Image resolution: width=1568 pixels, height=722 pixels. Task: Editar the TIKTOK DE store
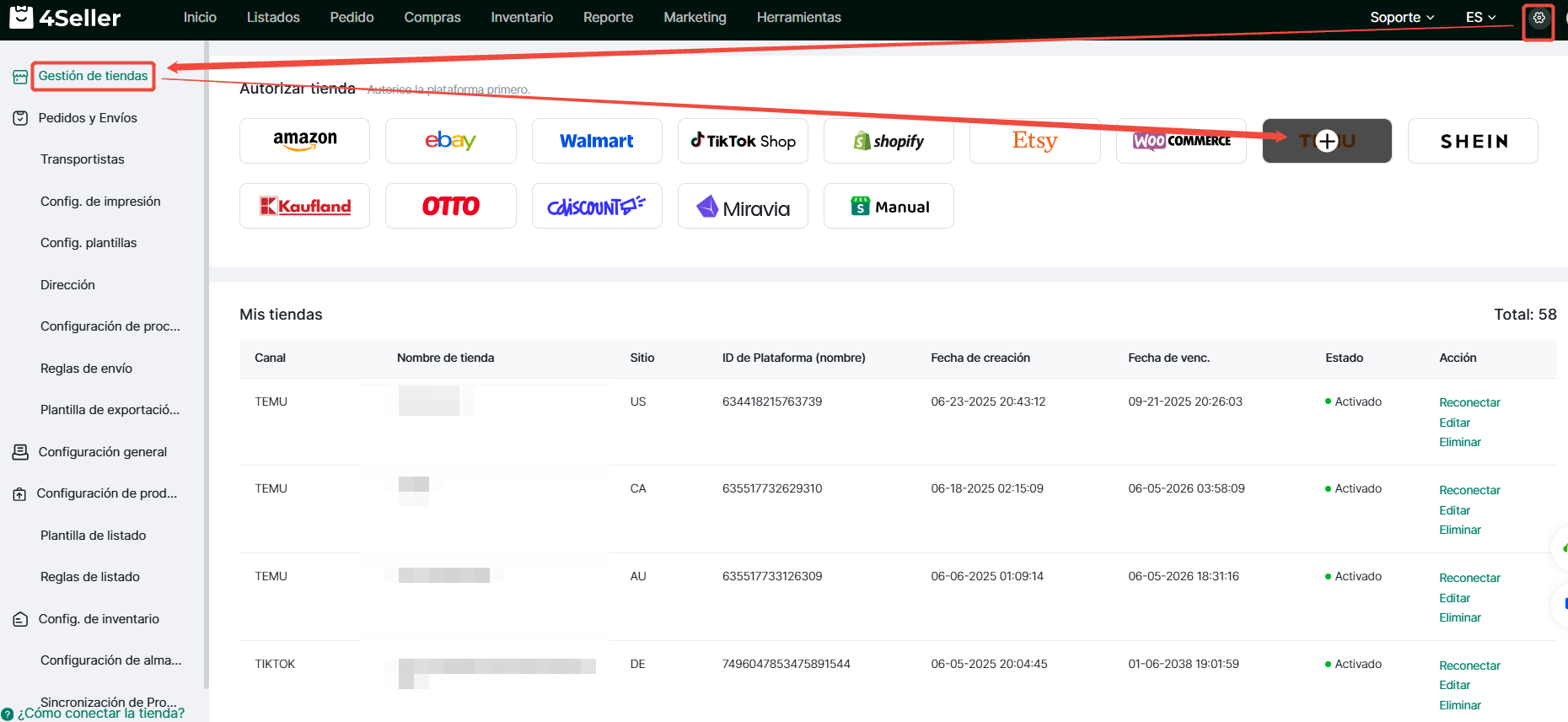[1454, 685]
